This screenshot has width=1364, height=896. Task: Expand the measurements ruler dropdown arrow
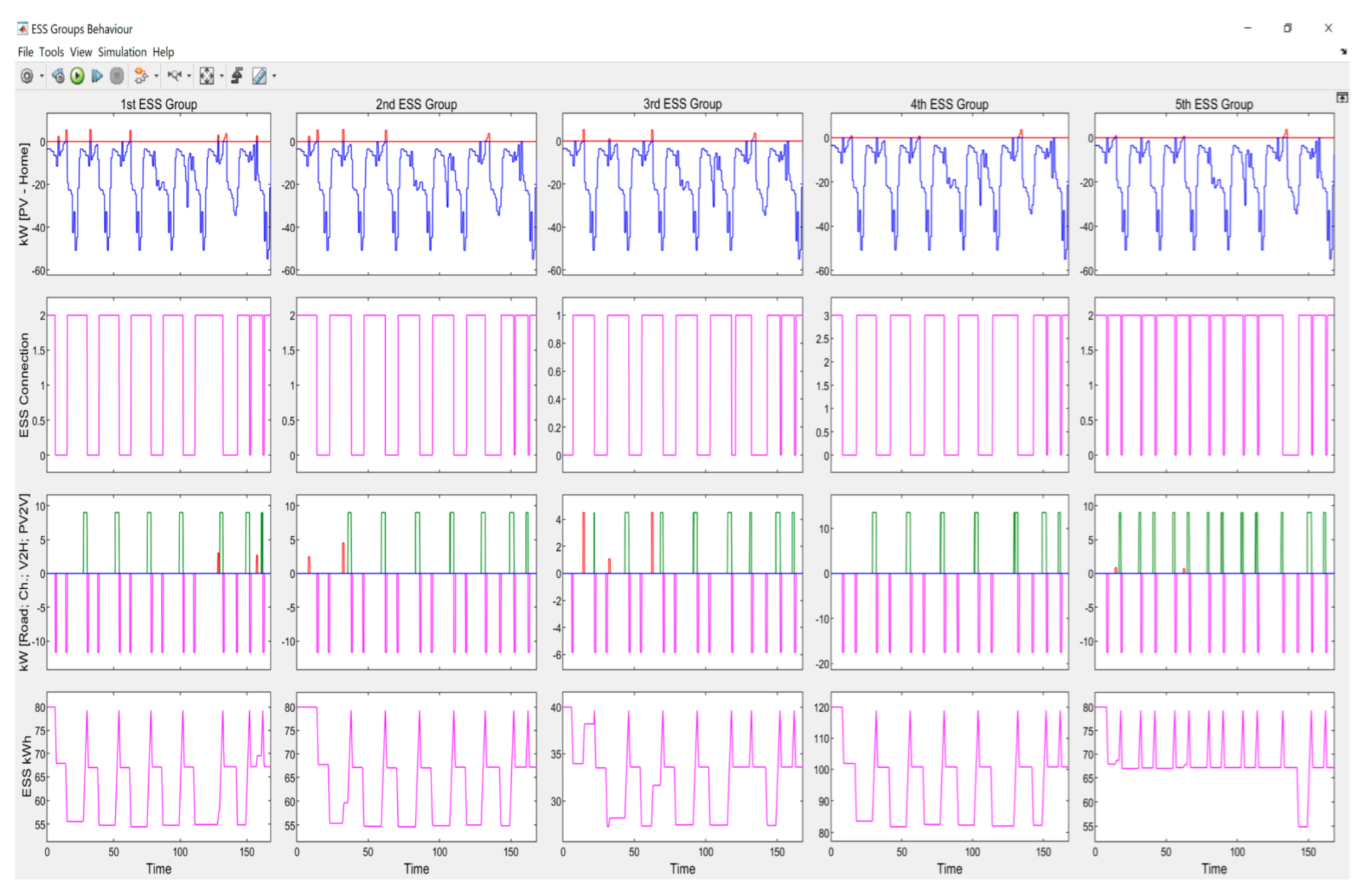pyautogui.click(x=275, y=76)
